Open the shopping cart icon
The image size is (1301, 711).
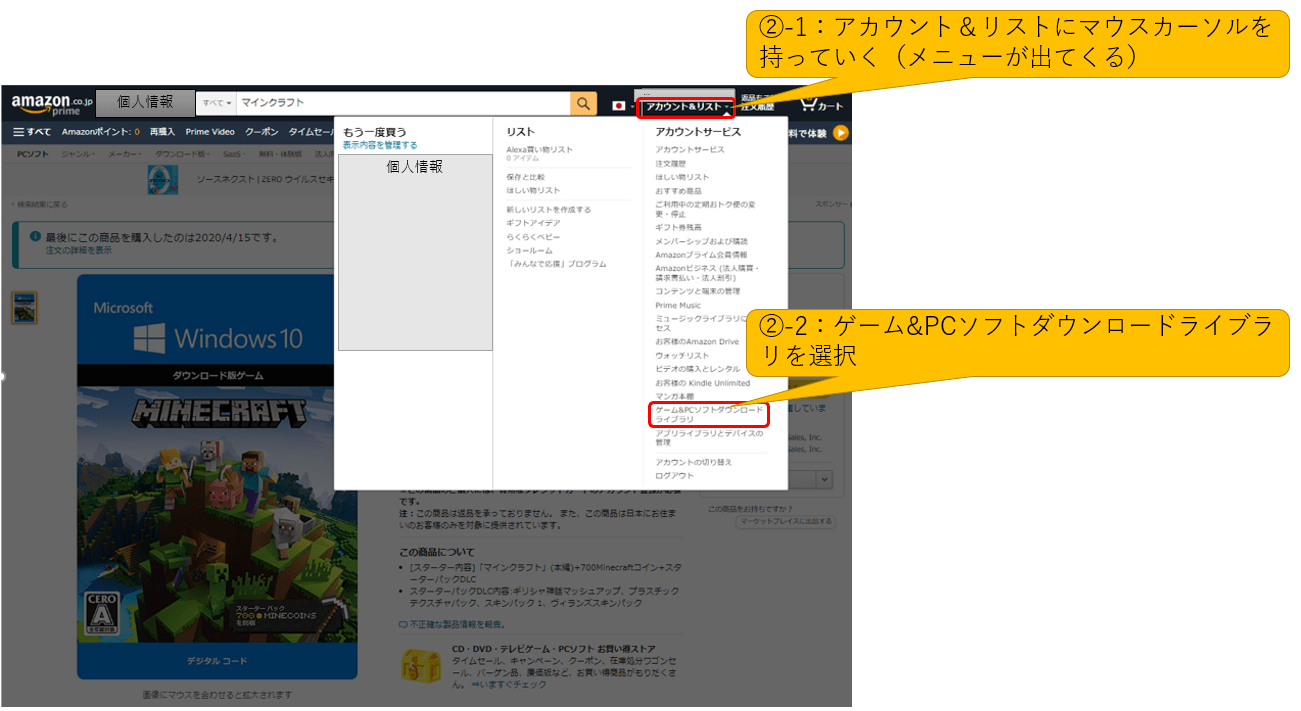(821, 102)
